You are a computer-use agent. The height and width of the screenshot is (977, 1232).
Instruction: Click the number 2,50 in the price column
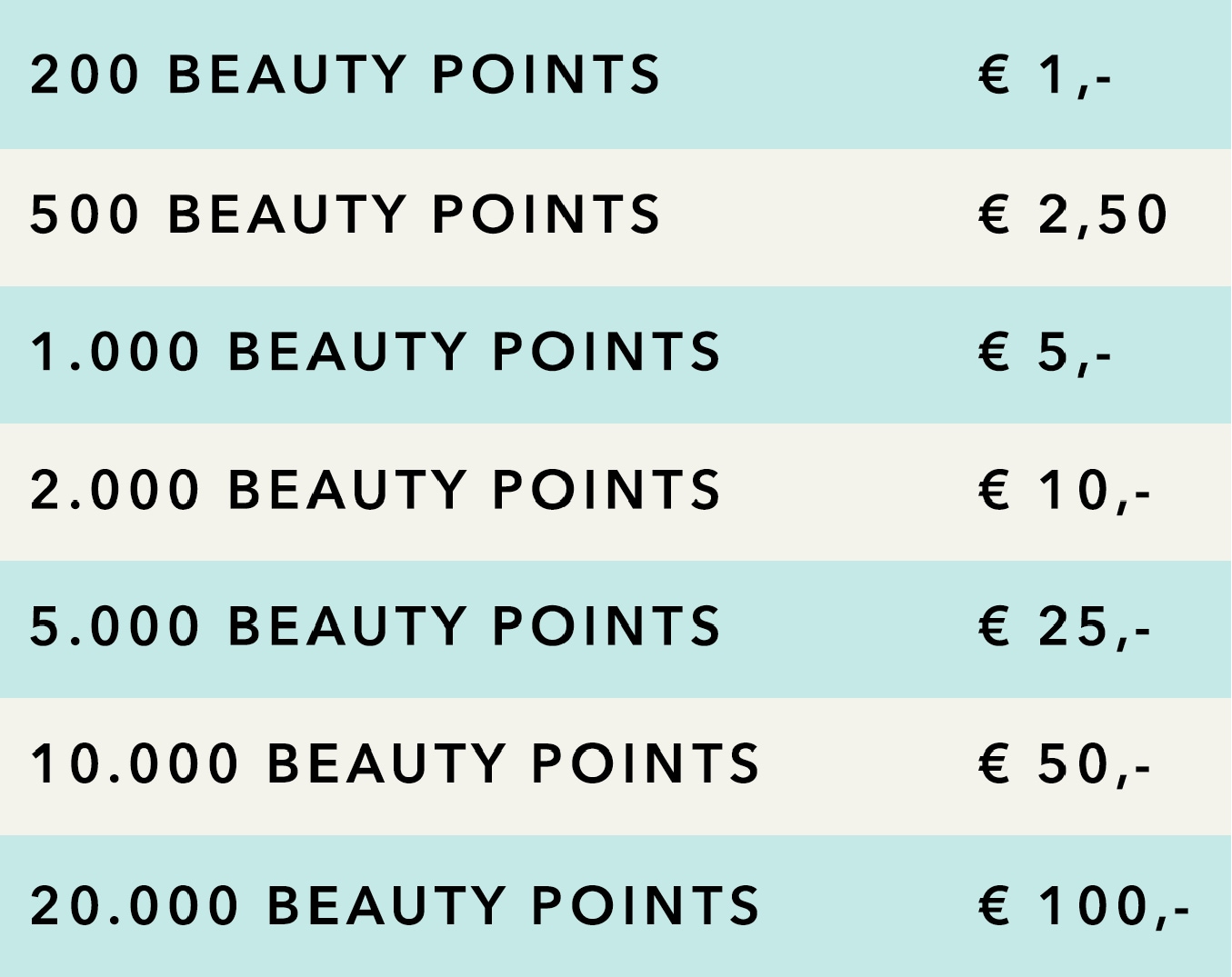tap(1103, 215)
